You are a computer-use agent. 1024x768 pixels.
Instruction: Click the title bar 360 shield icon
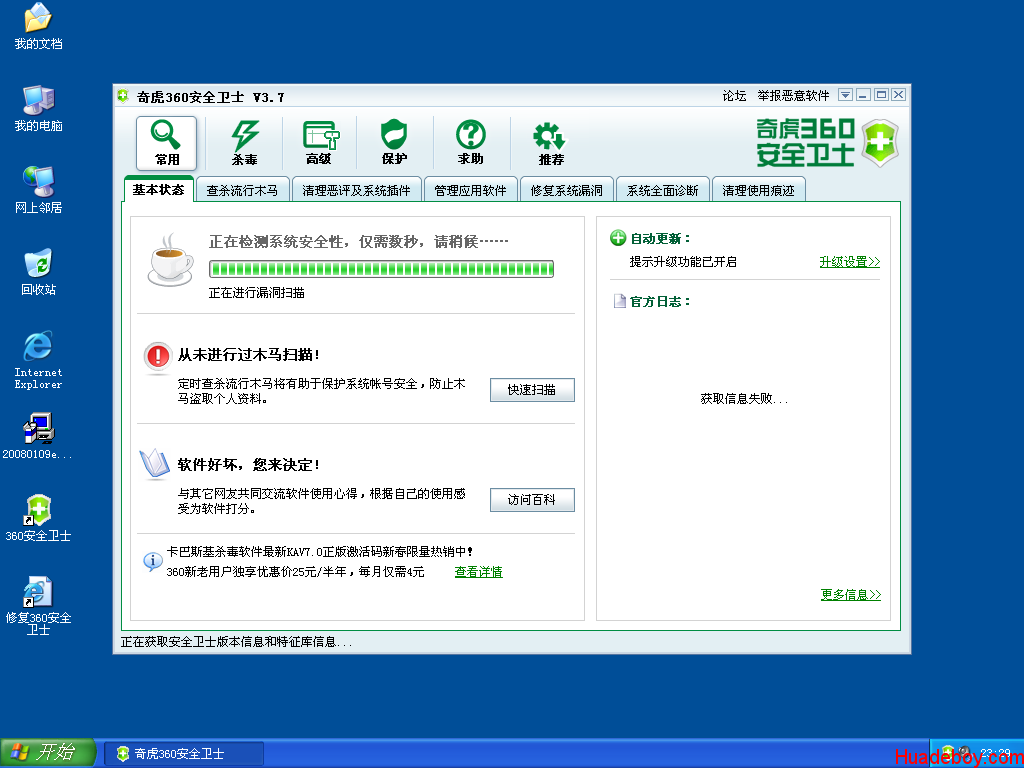click(123, 97)
